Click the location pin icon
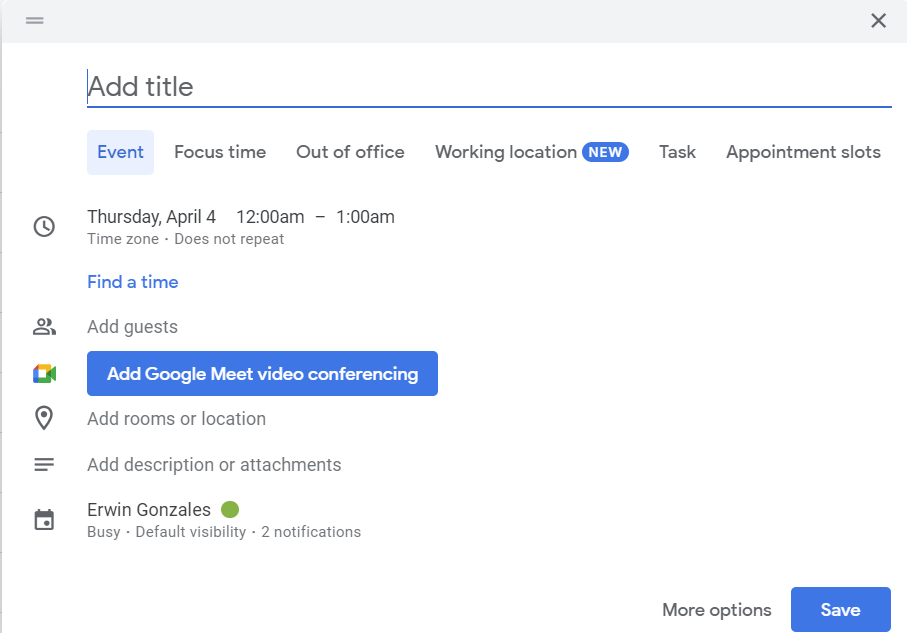Viewport: 907px width, 633px height. (x=44, y=418)
